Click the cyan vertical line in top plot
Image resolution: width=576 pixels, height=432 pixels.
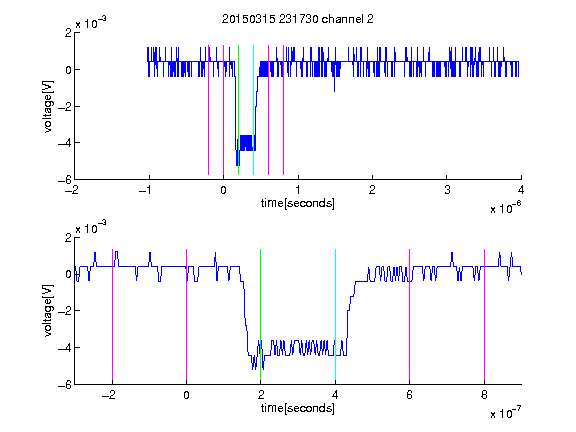[253, 110]
